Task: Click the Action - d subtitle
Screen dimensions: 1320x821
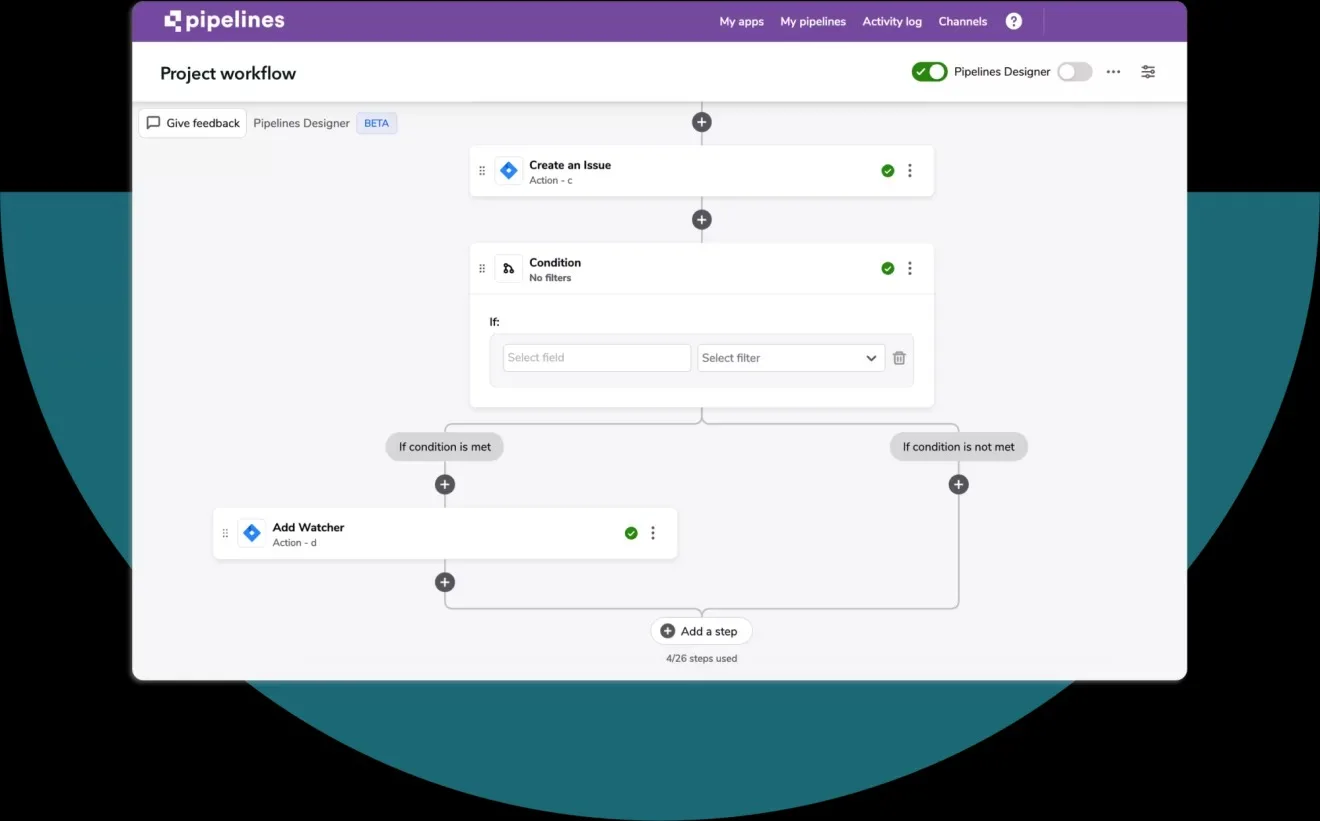Action: point(295,543)
